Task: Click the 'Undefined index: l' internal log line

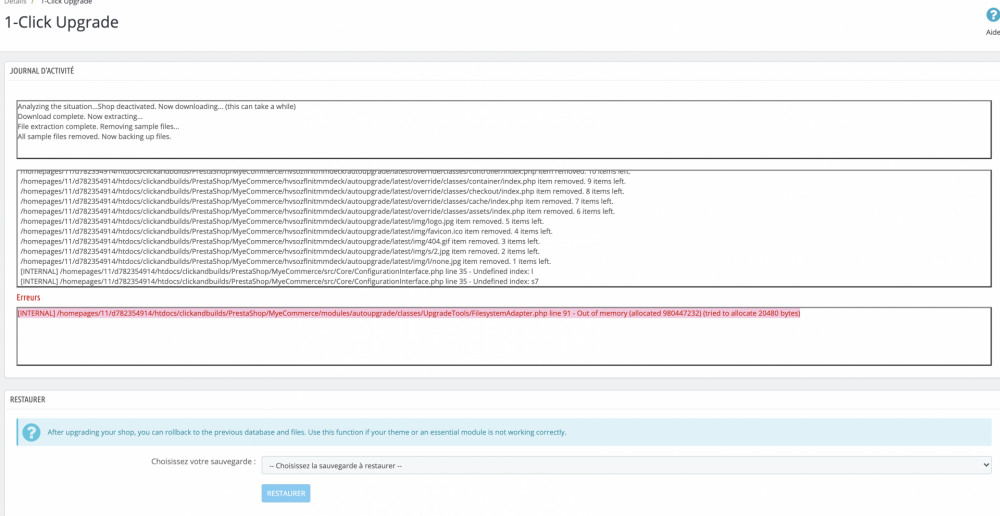Action: (276, 271)
